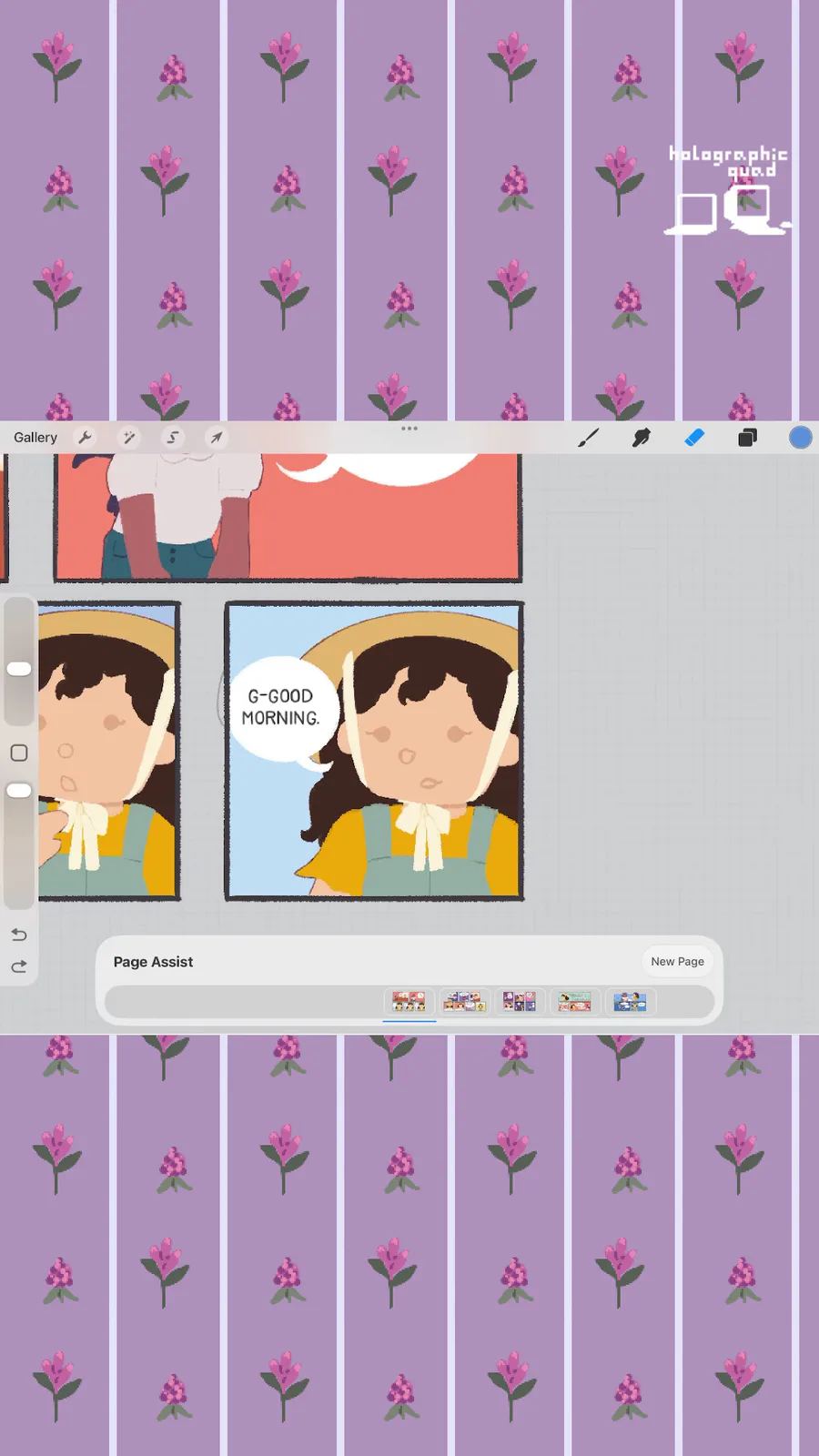
Task: Open the Gallery
Action: pos(35,438)
